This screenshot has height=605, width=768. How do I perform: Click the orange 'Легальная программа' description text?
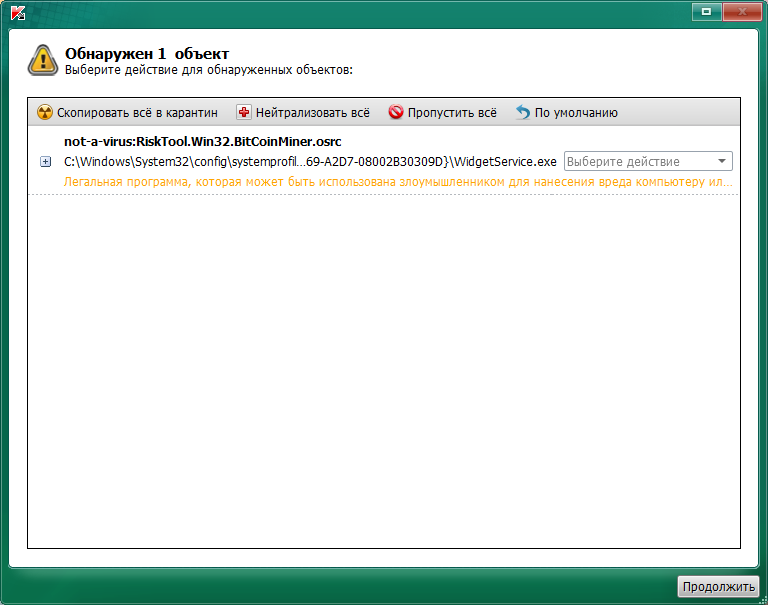[398, 182]
